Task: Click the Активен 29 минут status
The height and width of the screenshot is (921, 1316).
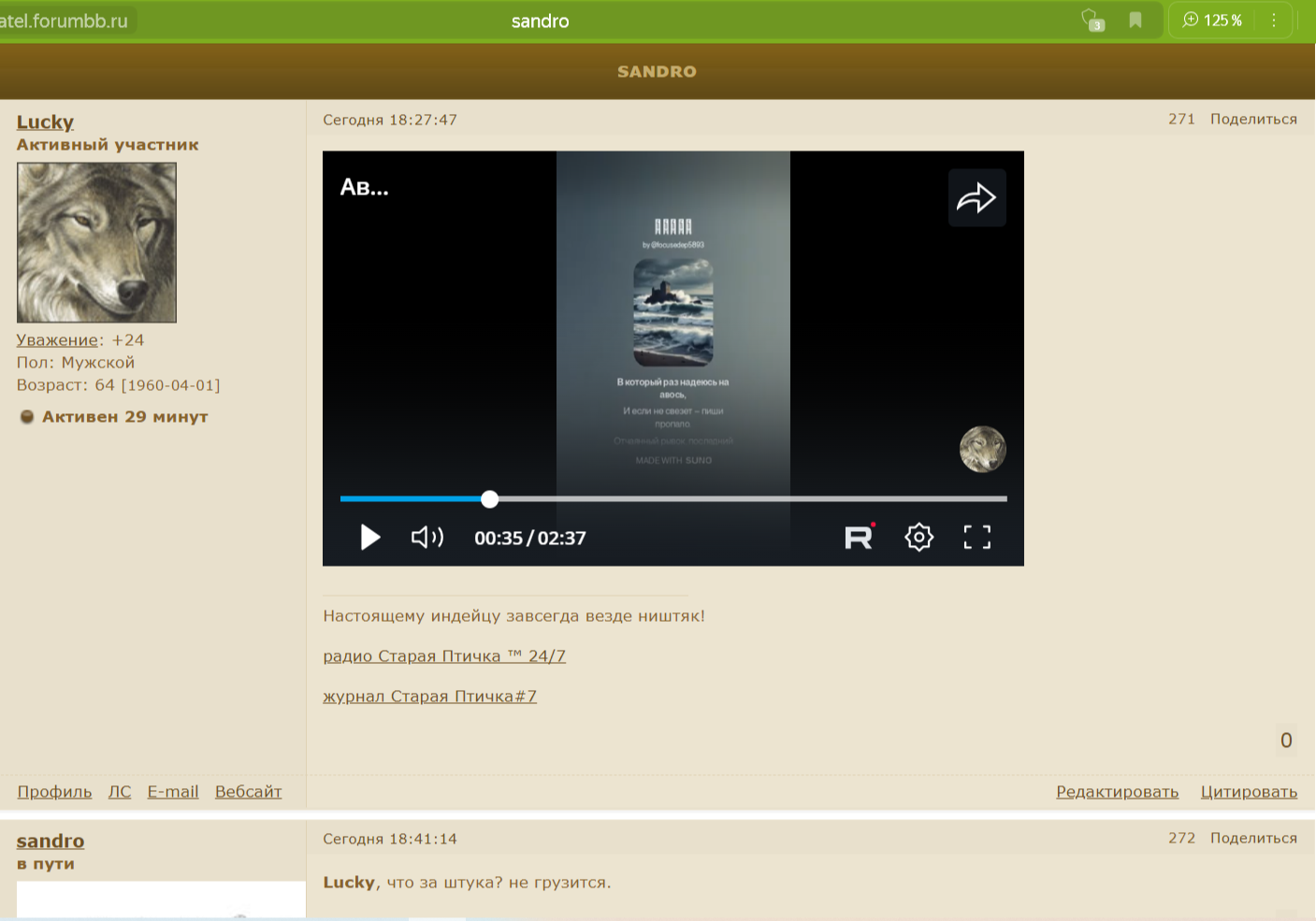Action: tap(124, 417)
